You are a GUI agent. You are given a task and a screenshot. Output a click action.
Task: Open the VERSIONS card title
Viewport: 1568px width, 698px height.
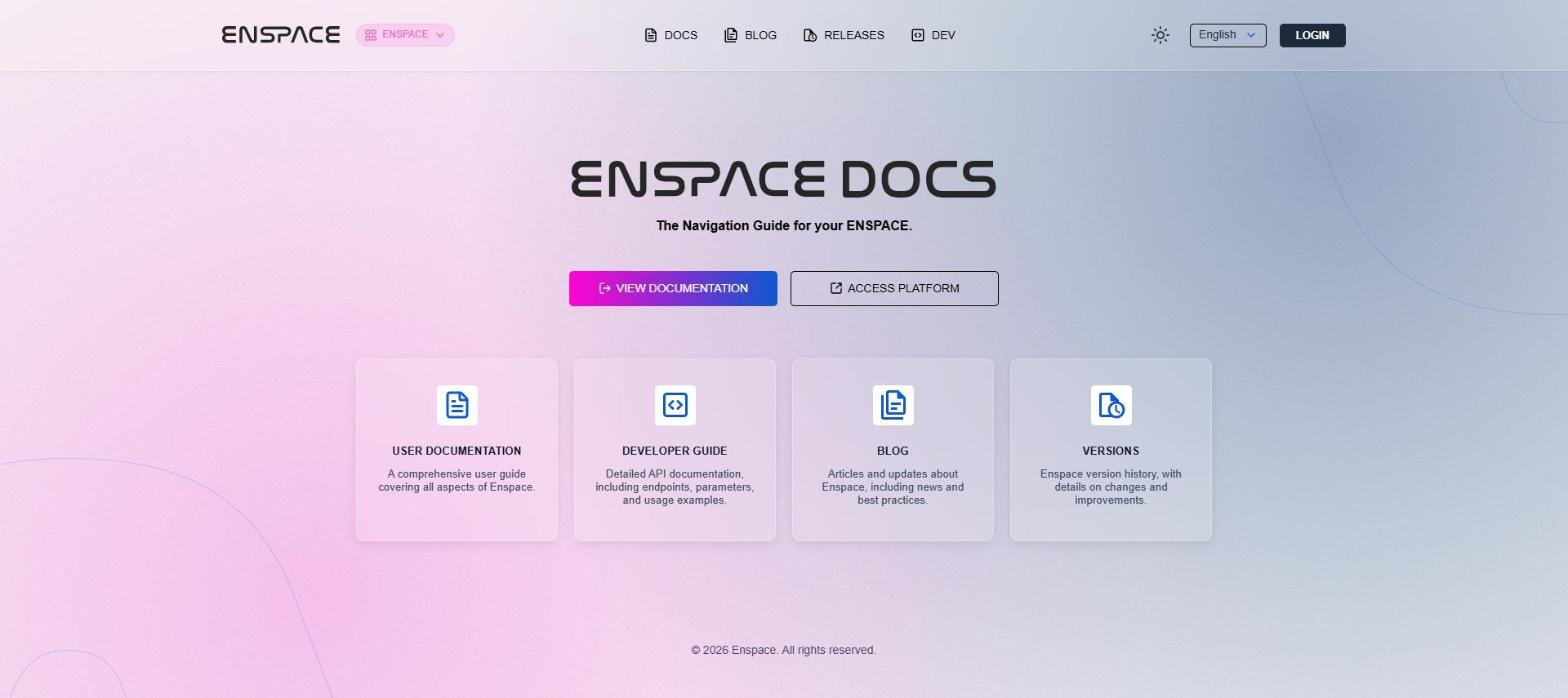1111,451
